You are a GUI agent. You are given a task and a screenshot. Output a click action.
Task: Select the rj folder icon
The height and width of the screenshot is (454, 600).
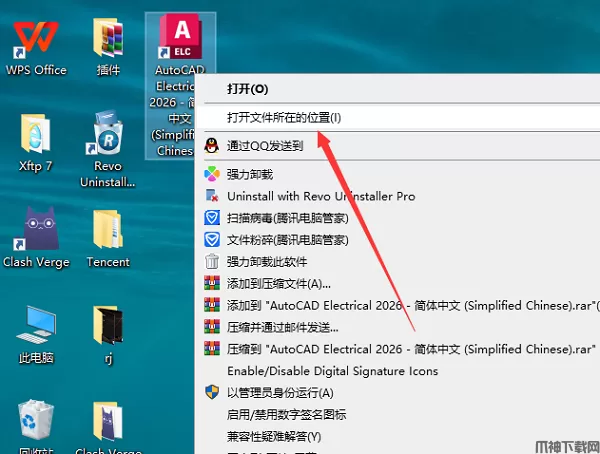[108, 325]
